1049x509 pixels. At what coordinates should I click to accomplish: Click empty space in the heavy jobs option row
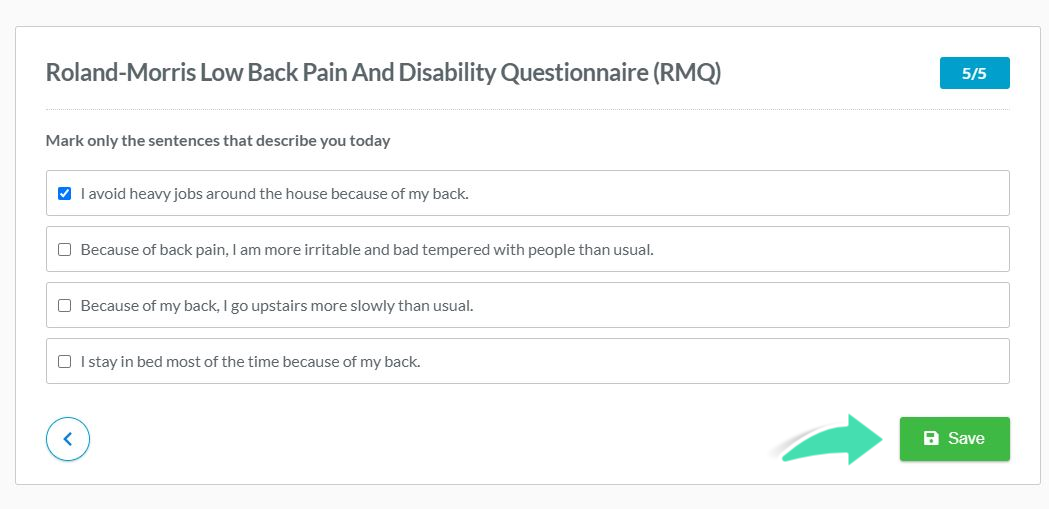coord(736,193)
